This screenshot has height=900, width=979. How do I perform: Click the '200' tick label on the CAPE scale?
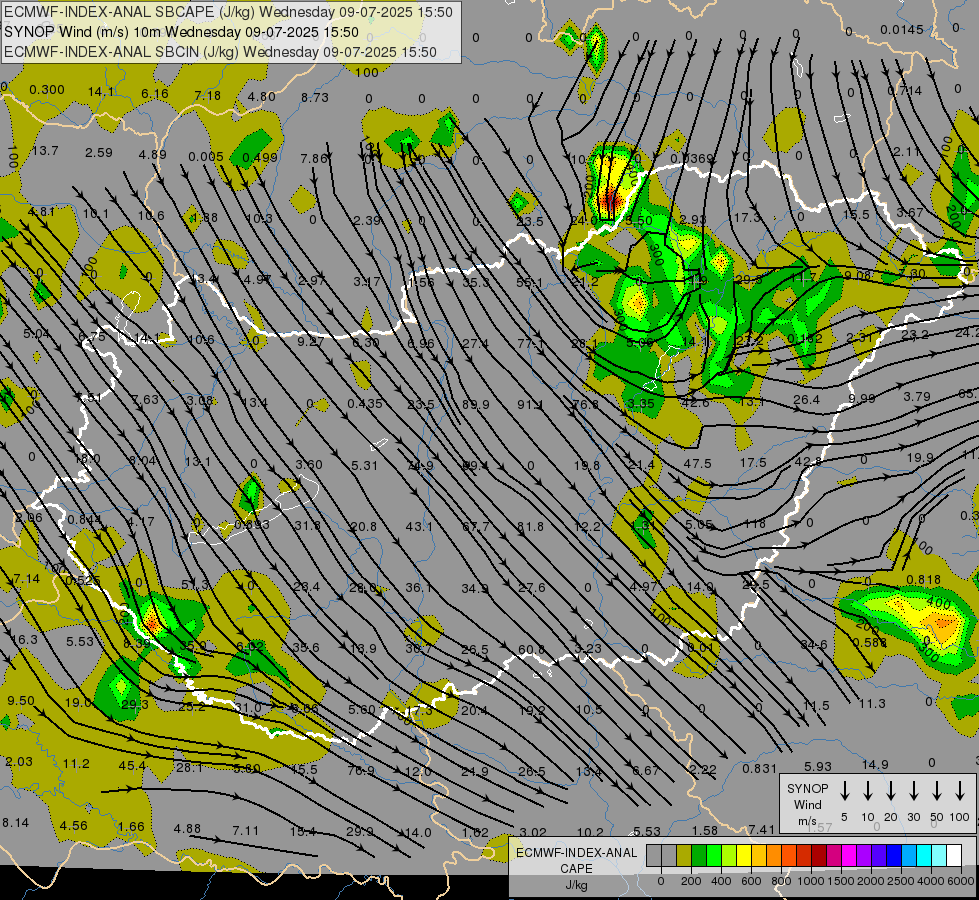[x=691, y=881]
